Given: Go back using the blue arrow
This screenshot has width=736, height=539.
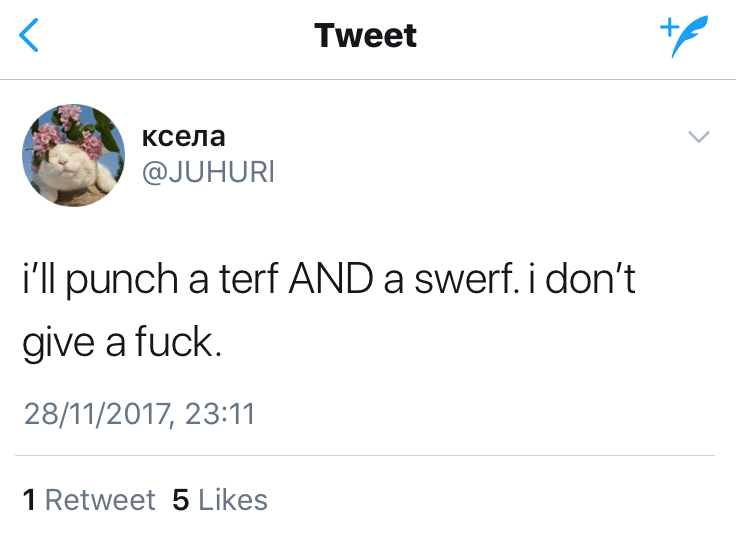Looking at the screenshot, I should (31, 37).
